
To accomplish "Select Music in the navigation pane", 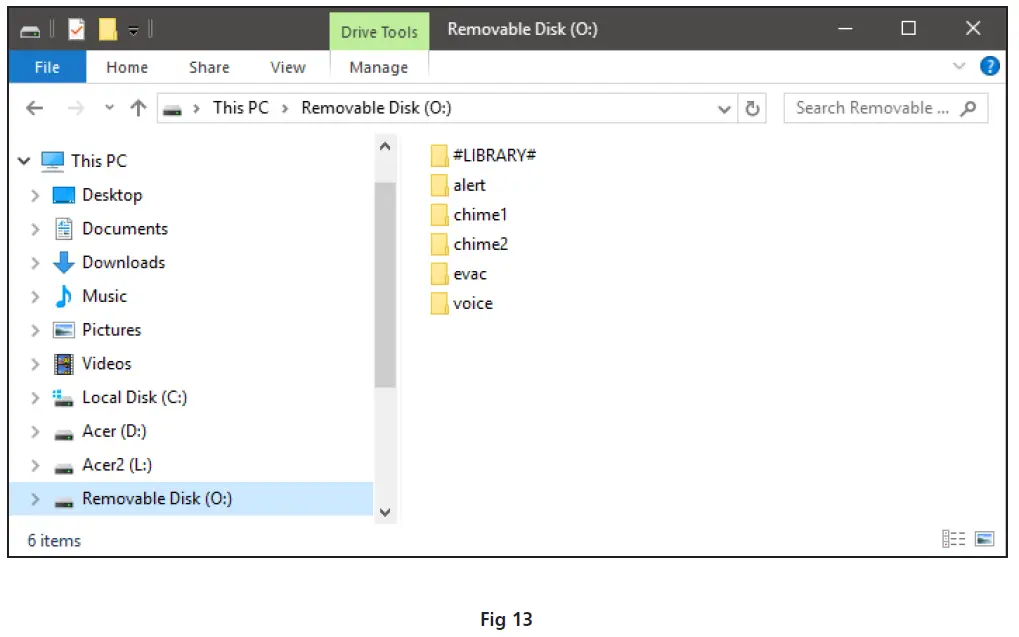I will pos(104,296).
